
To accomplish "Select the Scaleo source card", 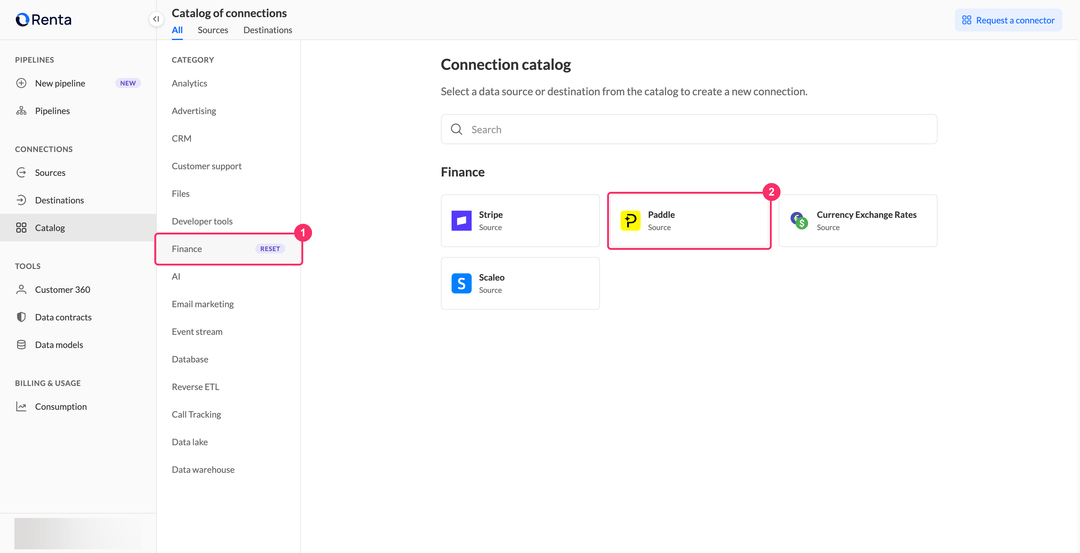I will coord(520,283).
